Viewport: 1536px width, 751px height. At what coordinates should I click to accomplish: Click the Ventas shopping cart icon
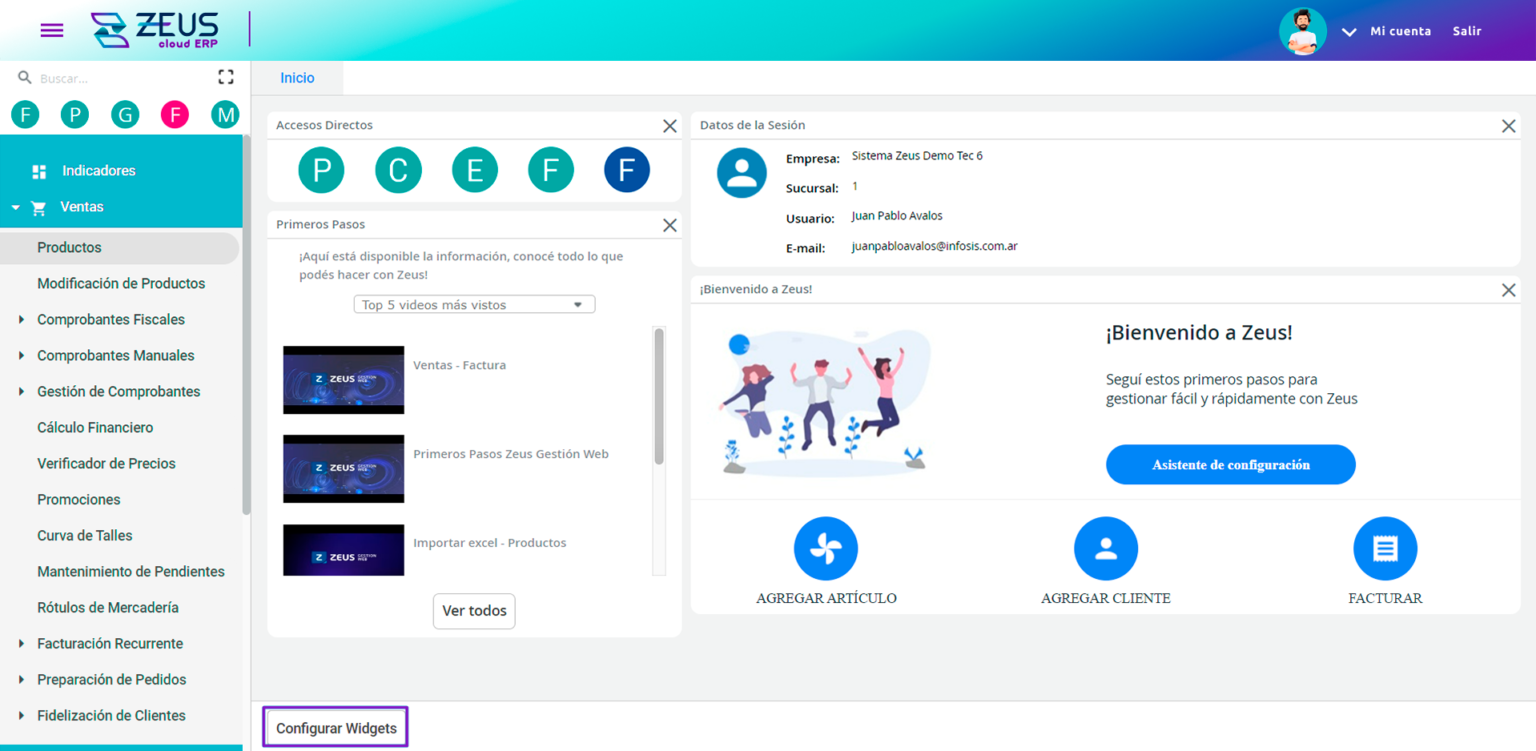click(x=38, y=207)
